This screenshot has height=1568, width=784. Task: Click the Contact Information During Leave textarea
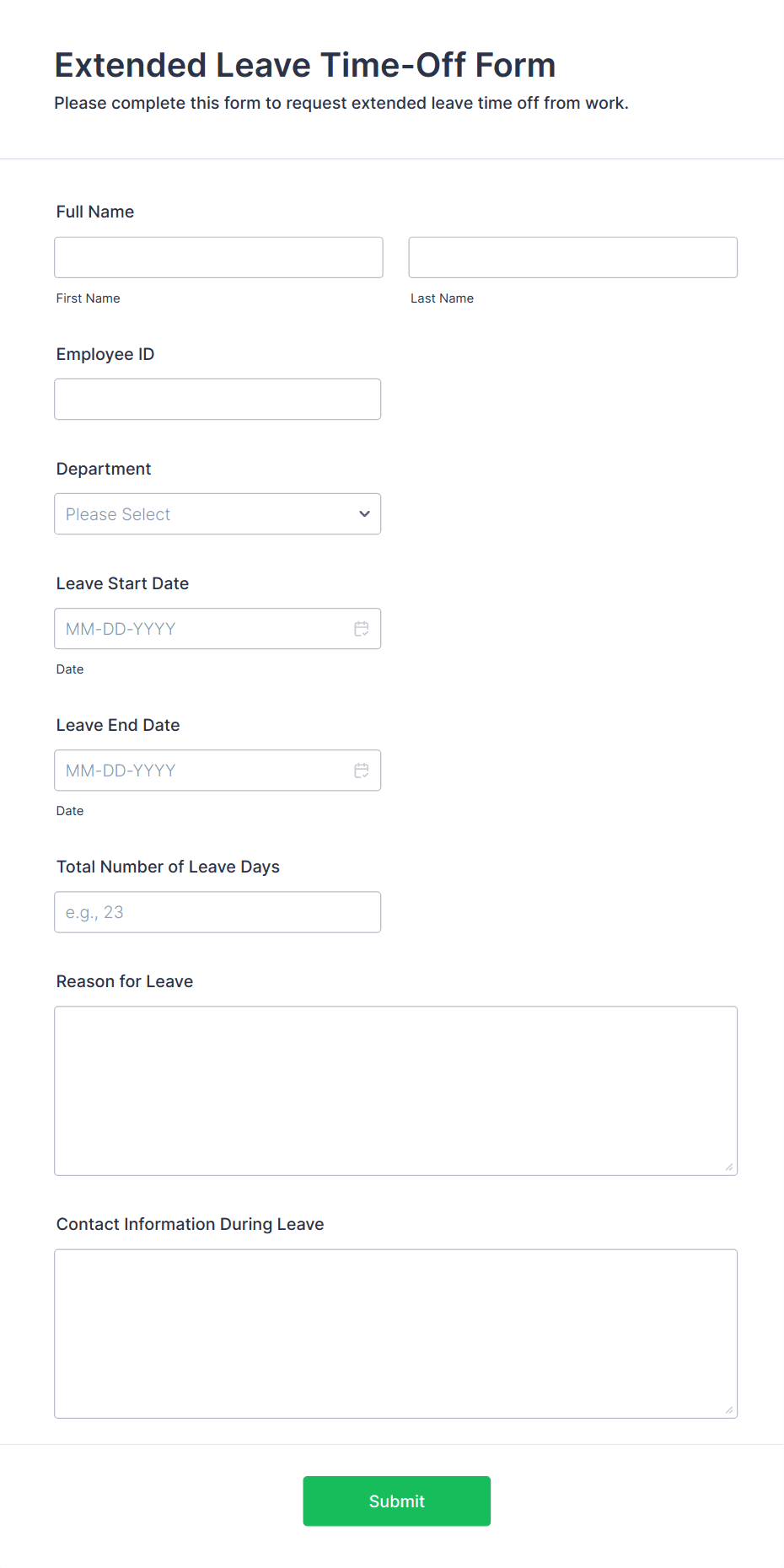click(x=395, y=1332)
